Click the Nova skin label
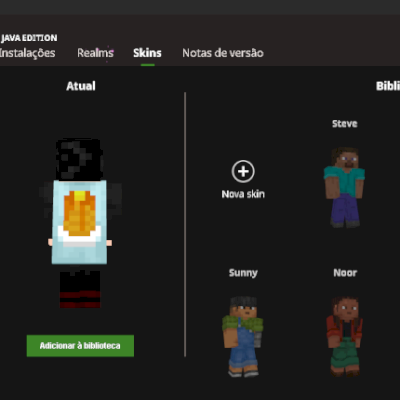Viewport: 400px width, 400px height. [243, 194]
